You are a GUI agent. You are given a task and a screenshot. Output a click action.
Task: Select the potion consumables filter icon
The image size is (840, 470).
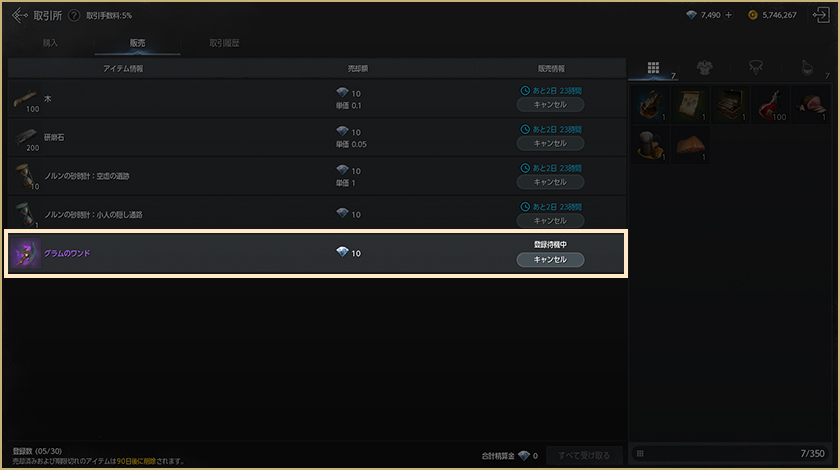[807, 68]
